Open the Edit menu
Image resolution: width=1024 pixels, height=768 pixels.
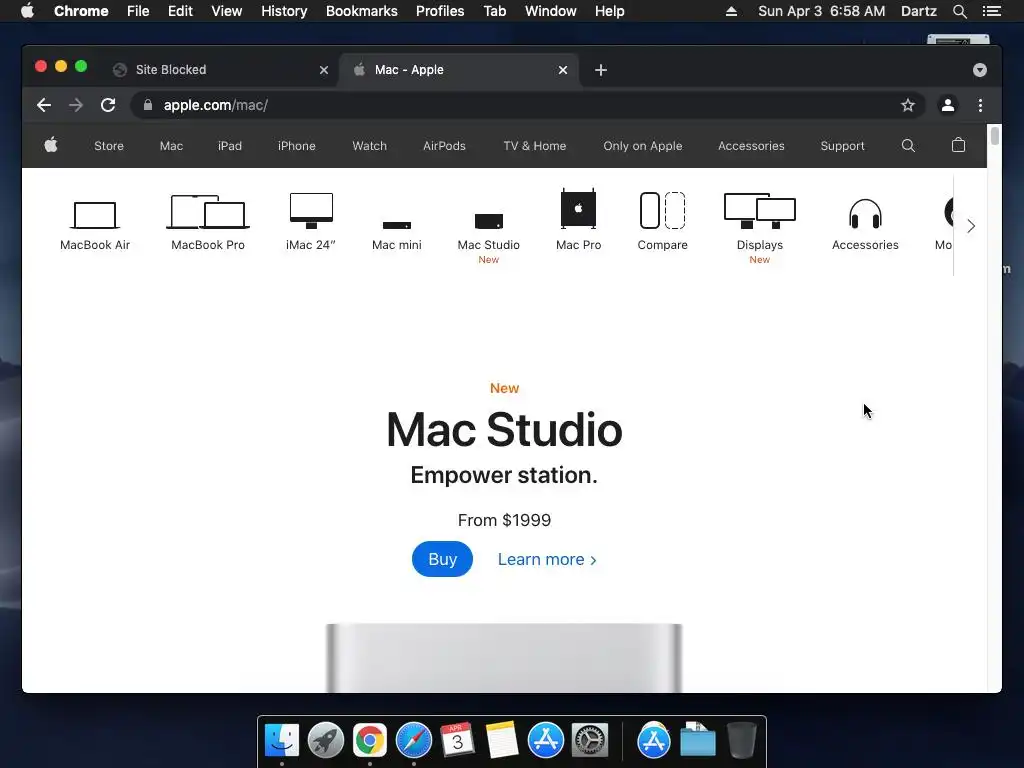[180, 11]
